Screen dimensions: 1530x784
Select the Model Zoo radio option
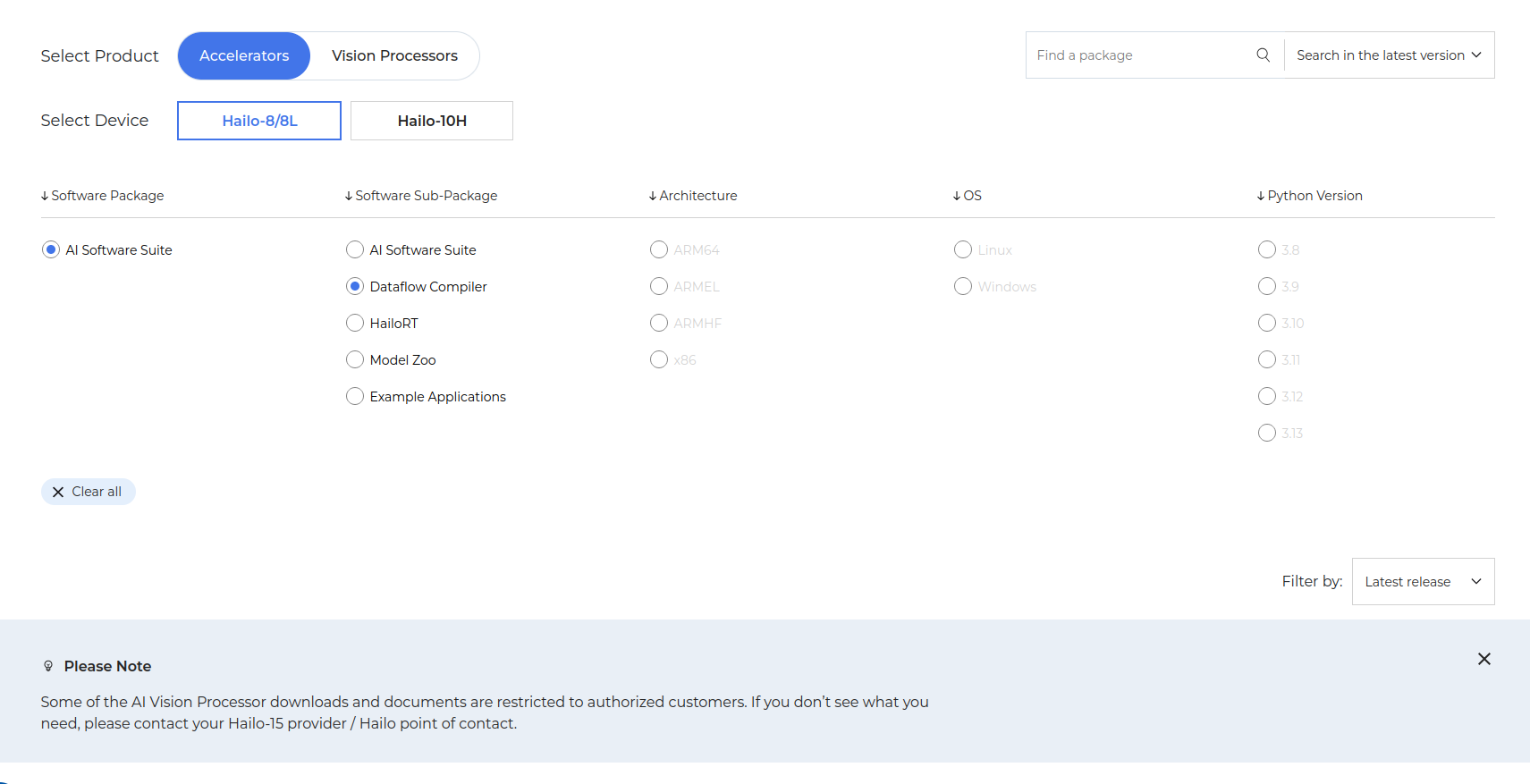click(355, 359)
